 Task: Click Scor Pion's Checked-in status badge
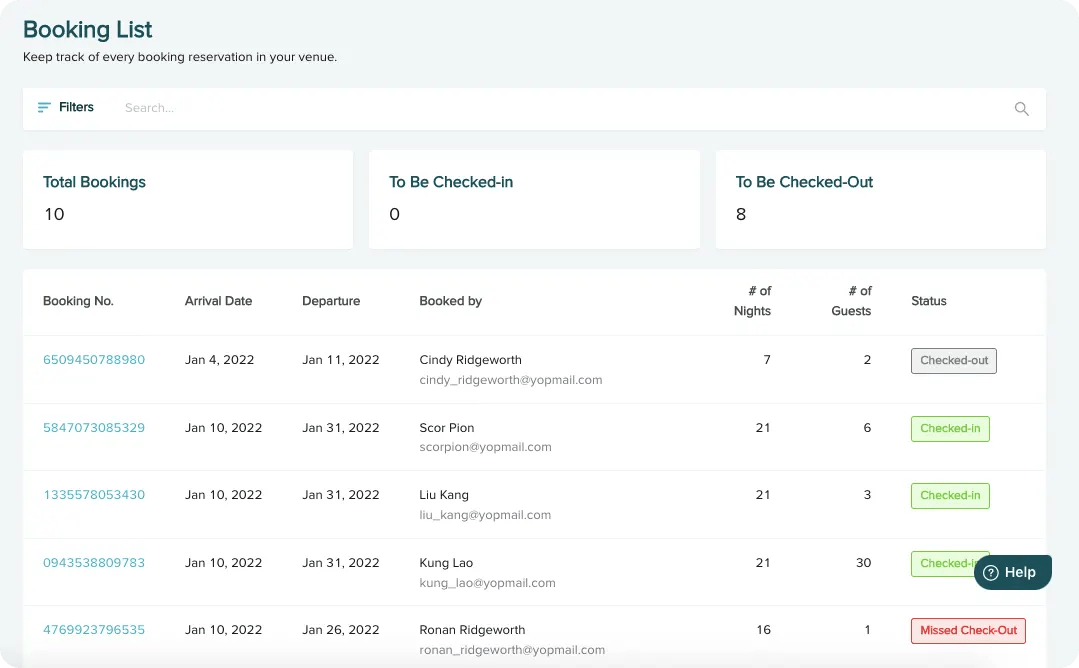pyautogui.click(x=949, y=429)
